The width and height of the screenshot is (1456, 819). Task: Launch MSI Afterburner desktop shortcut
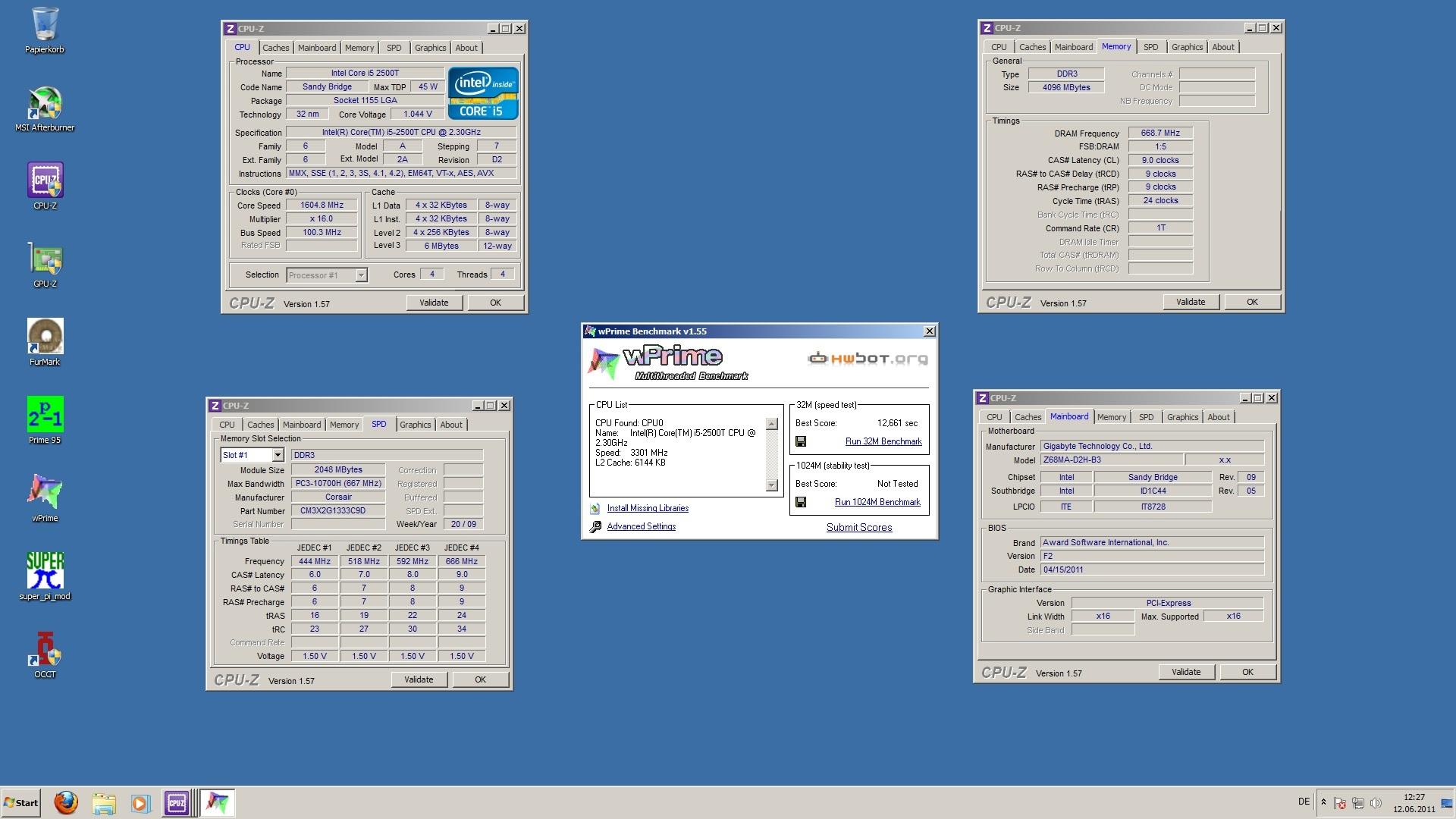[45, 108]
